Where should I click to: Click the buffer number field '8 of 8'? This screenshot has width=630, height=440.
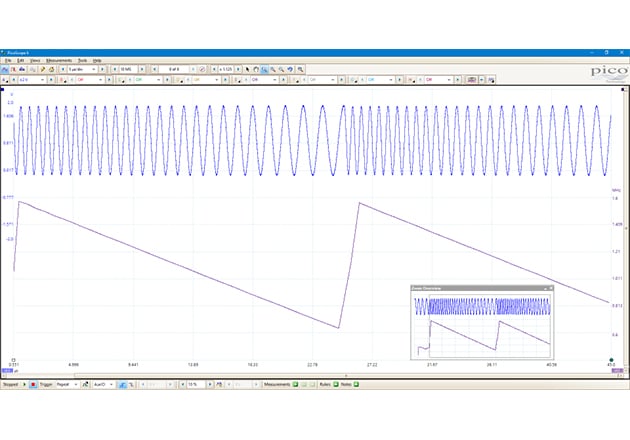[x=174, y=70]
